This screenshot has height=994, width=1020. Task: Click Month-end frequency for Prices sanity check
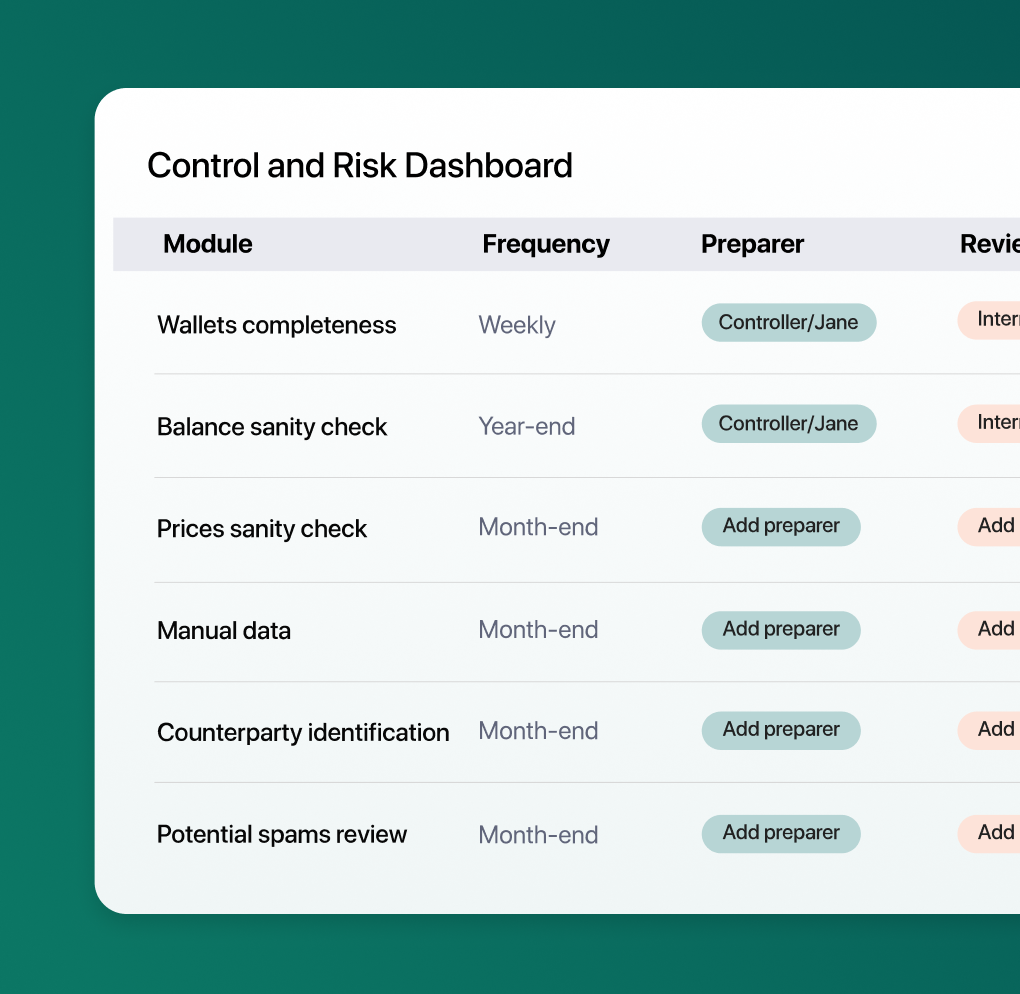pyautogui.click(x=538, y=527)
